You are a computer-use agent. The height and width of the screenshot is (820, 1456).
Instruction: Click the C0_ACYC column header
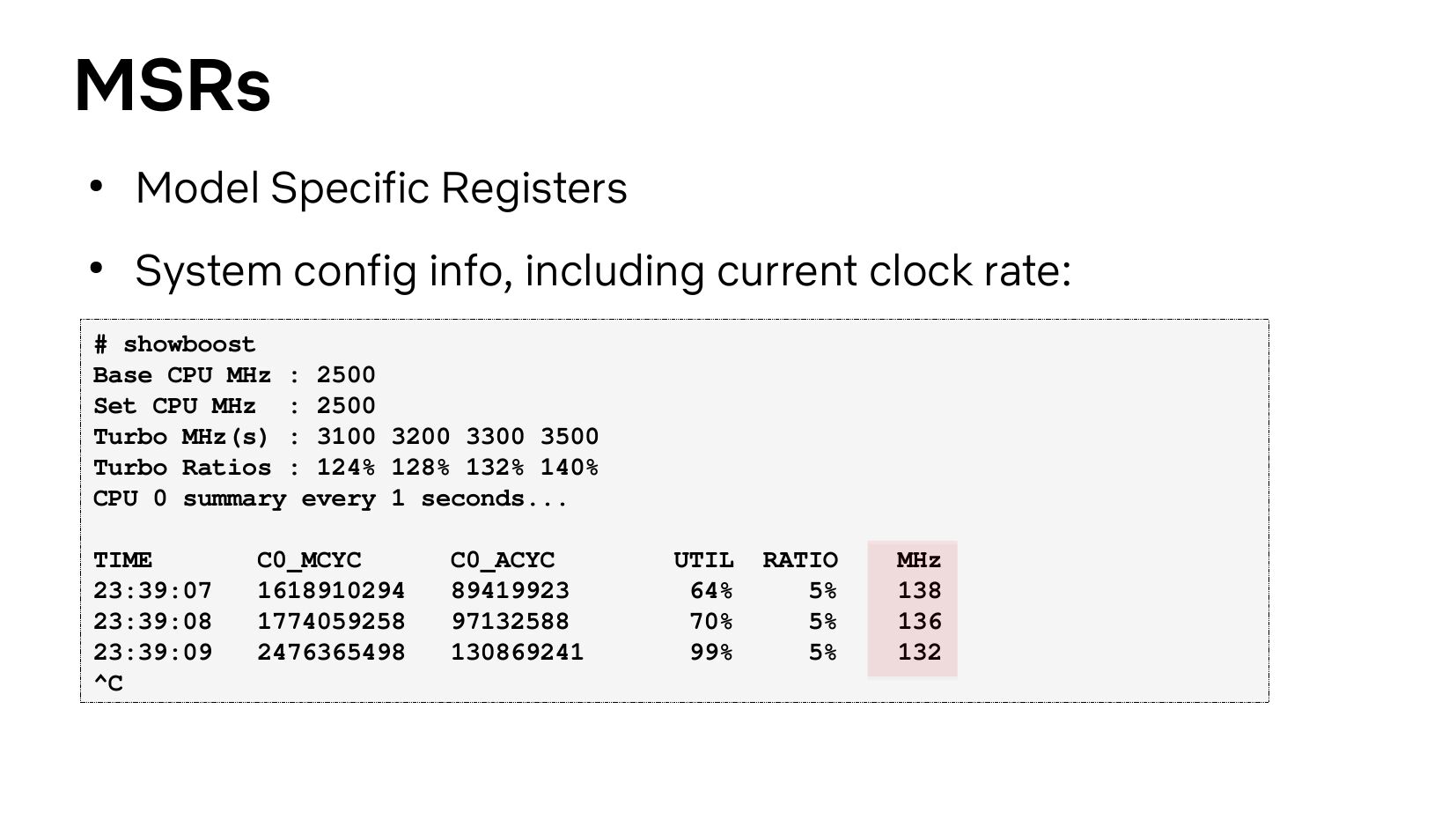[503, 560]
